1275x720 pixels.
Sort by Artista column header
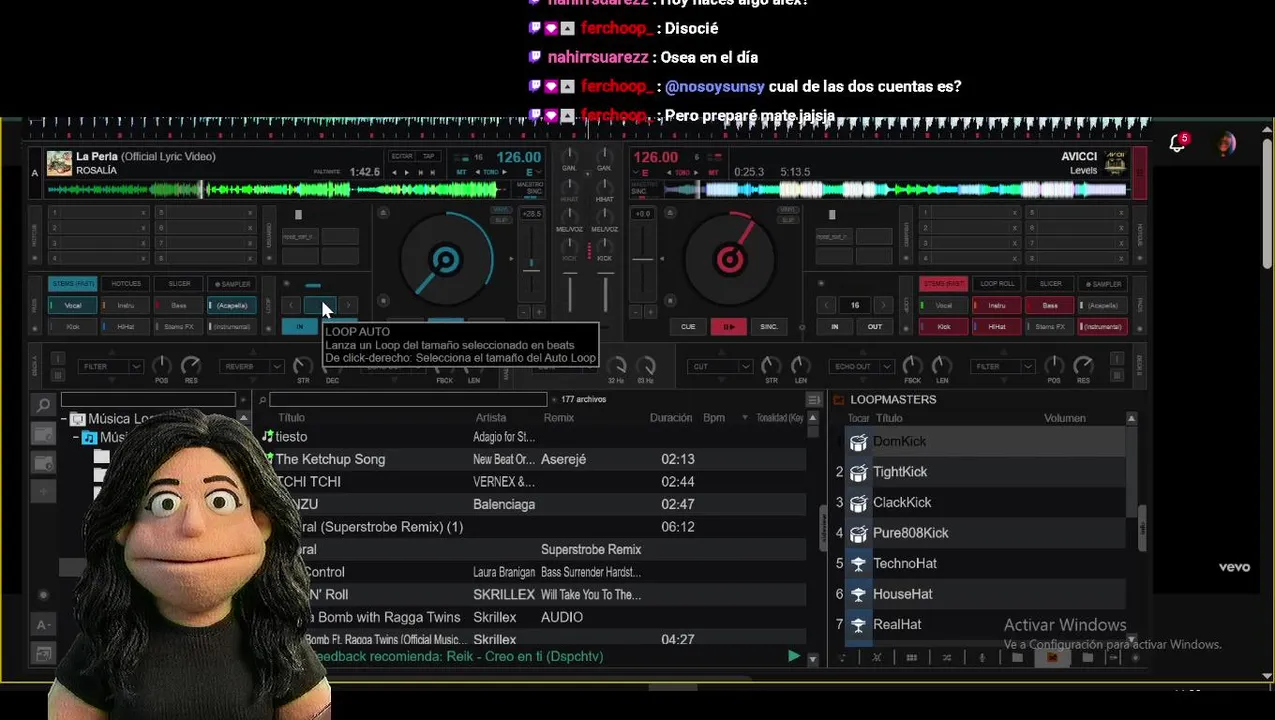491,418
